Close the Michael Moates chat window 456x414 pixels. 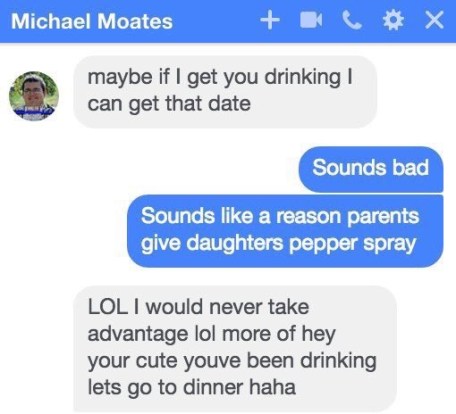pyautogui.click(x=434, y=20)
